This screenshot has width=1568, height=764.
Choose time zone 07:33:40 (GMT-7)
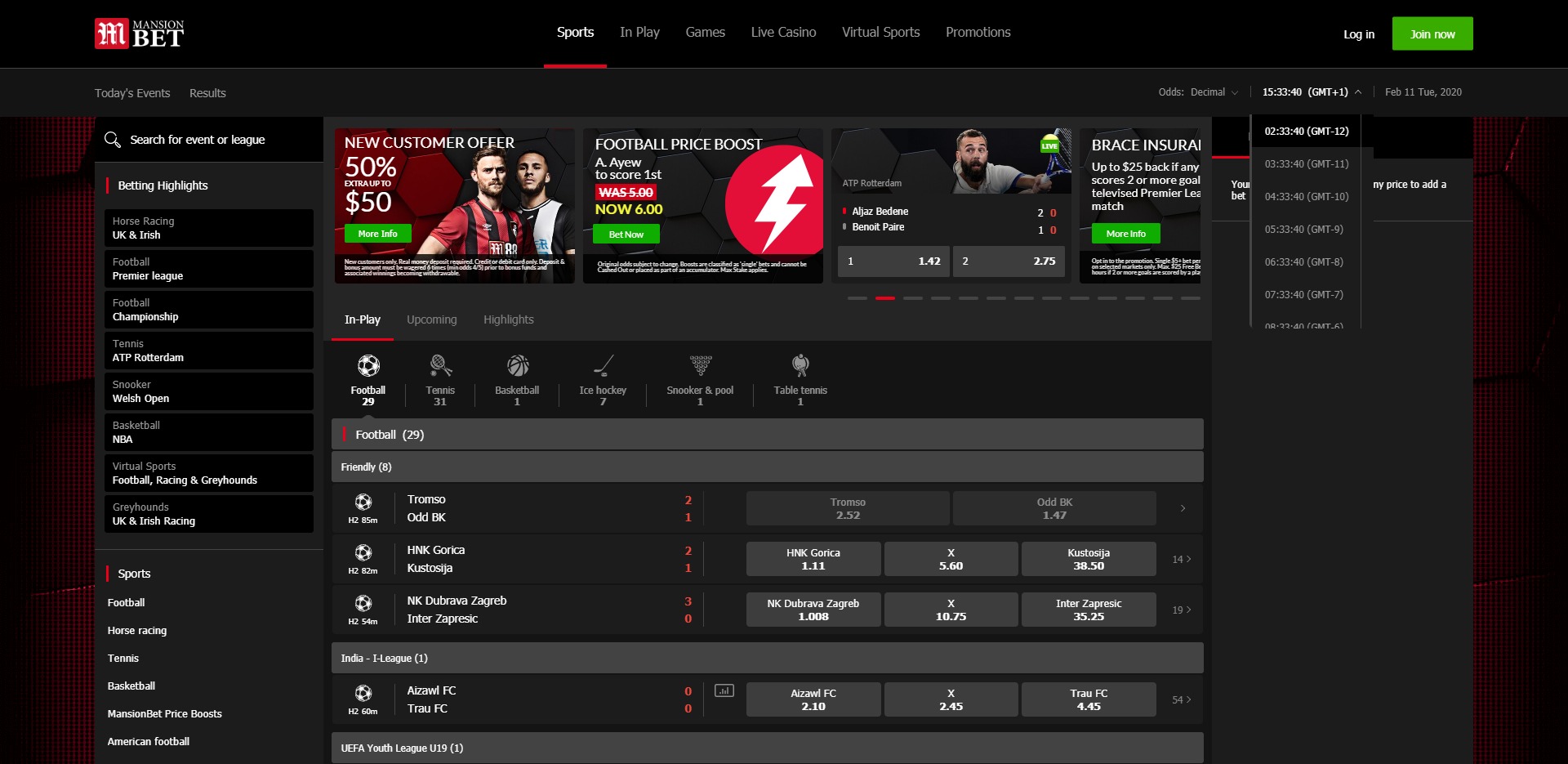(x=1307, y=295)
